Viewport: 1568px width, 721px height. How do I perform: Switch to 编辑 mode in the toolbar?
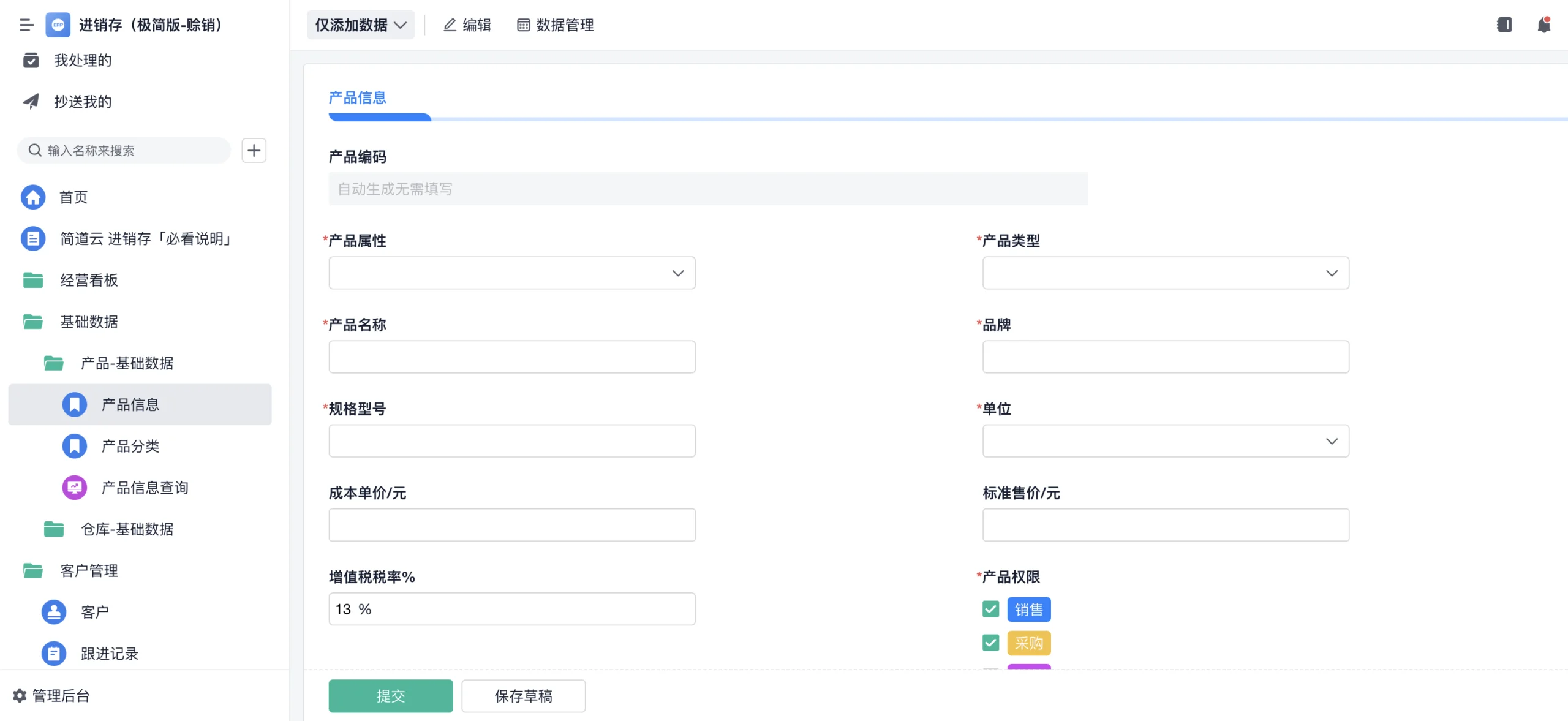[467, 25]
